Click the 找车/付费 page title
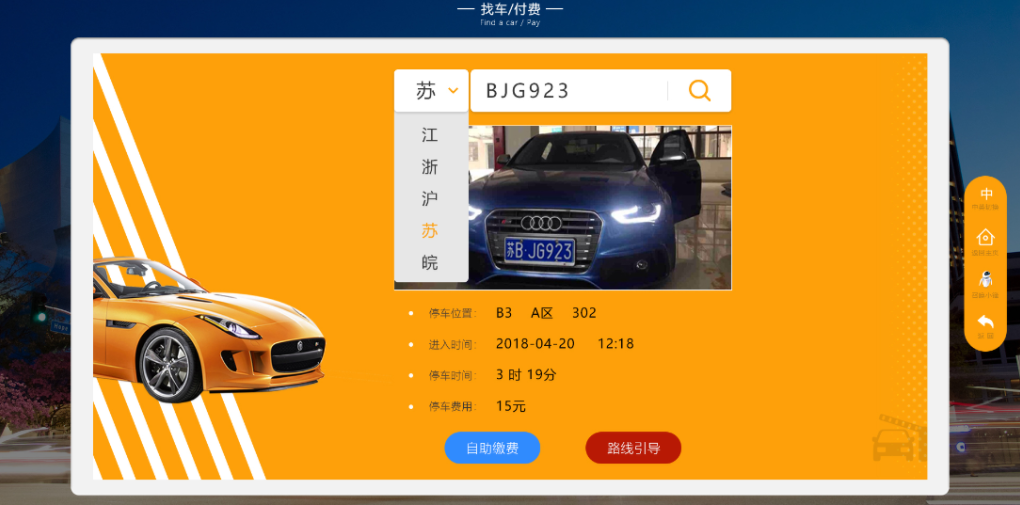This screenshot has height=505, width=1020. (510, 9)
